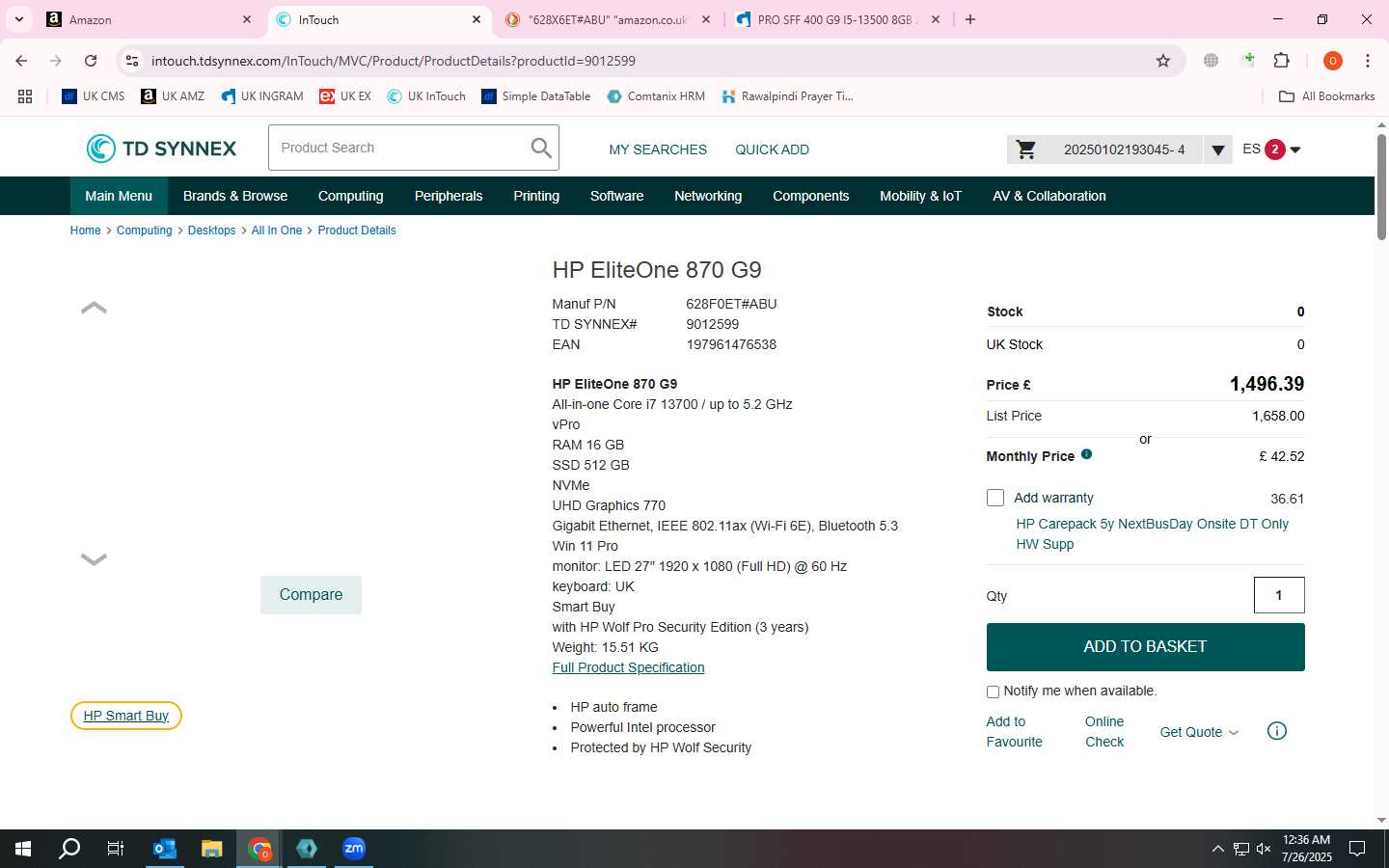1389x868 pixels.
Task: Open the Software menu
Action: (x=617, y=196)
